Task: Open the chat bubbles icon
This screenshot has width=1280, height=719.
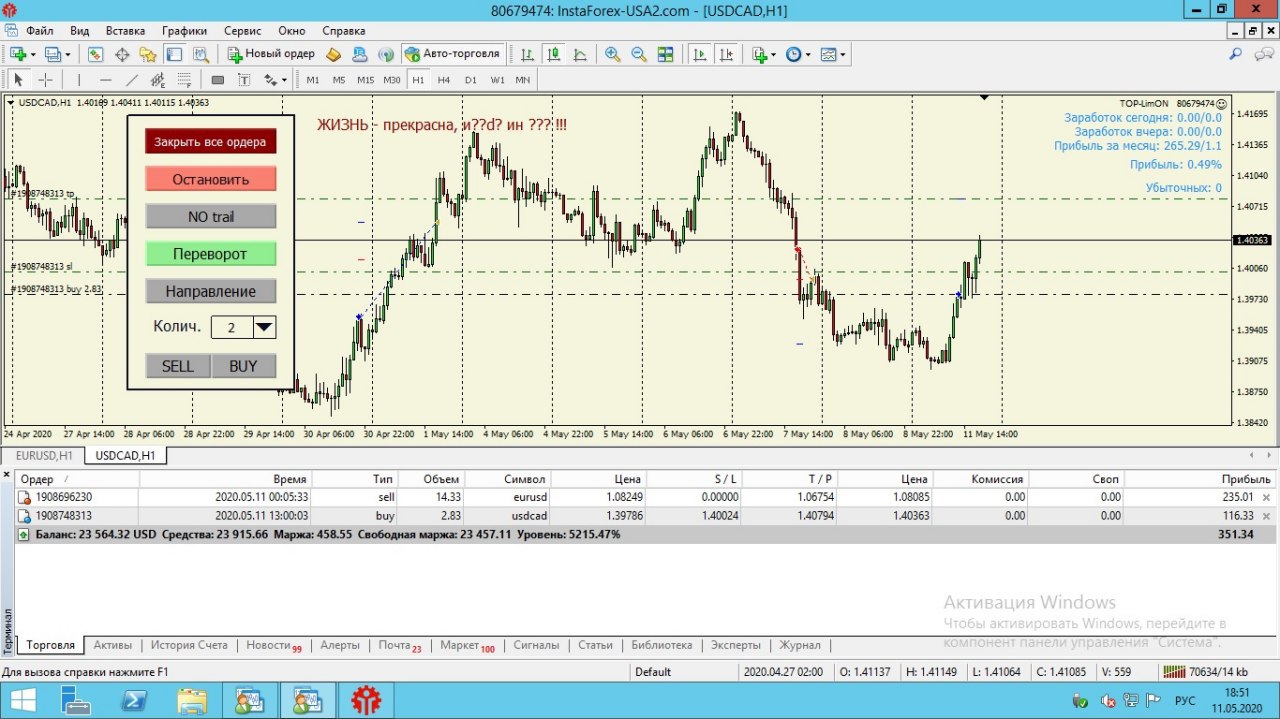Action: click(x=1263, y=54)
